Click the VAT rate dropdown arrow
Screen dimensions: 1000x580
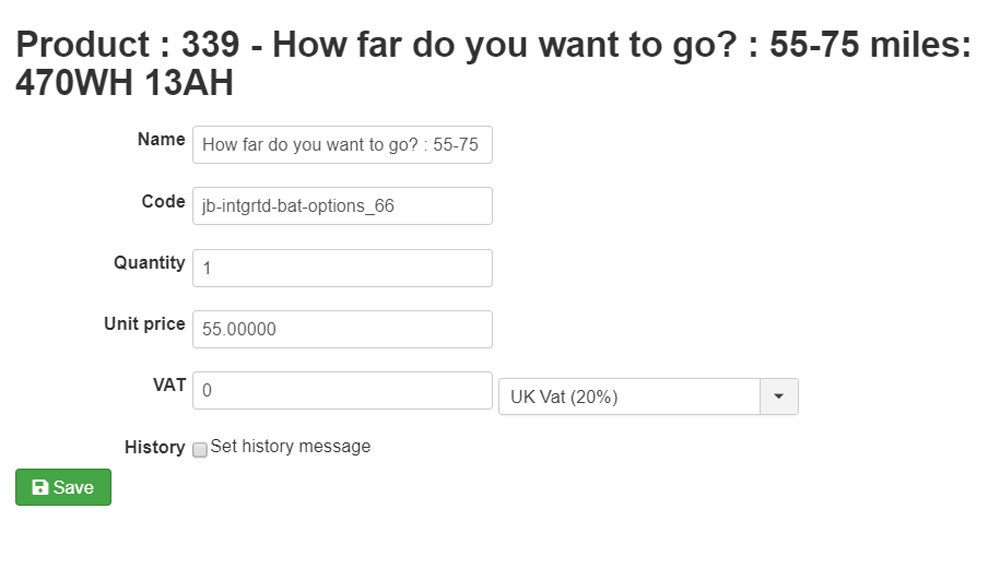(x=779, y=397)
